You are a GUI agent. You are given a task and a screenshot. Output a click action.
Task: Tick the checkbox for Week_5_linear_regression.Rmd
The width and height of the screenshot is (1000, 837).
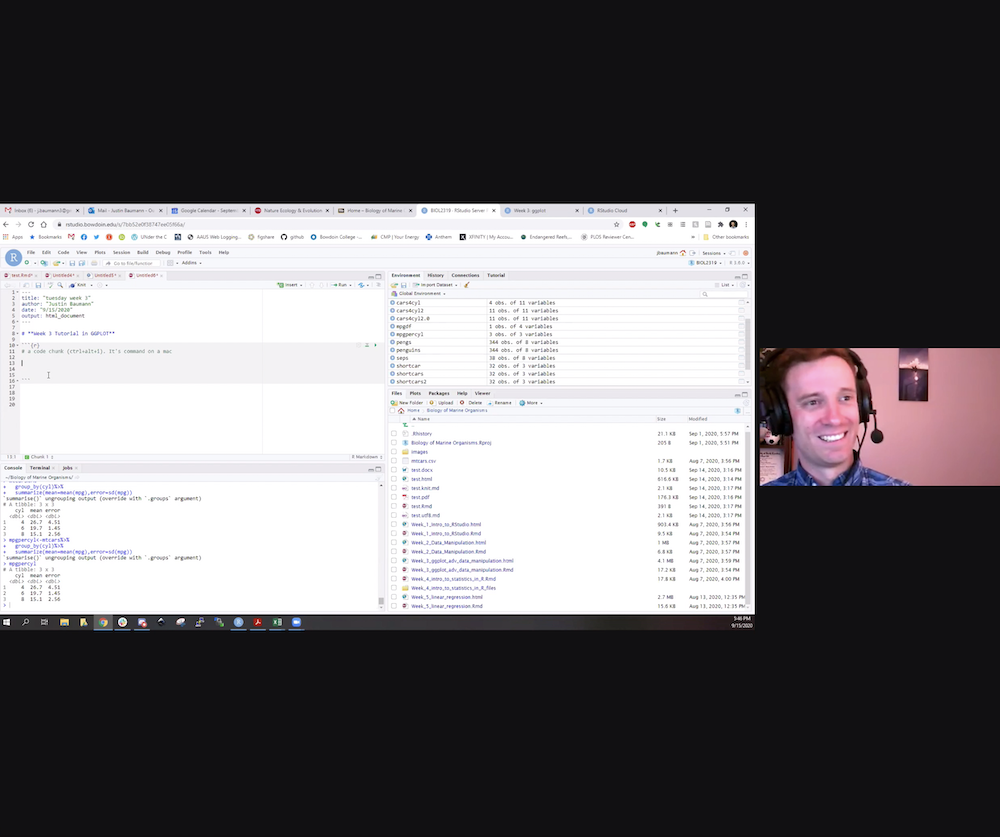pyautogui.click(x=393, y=606)
